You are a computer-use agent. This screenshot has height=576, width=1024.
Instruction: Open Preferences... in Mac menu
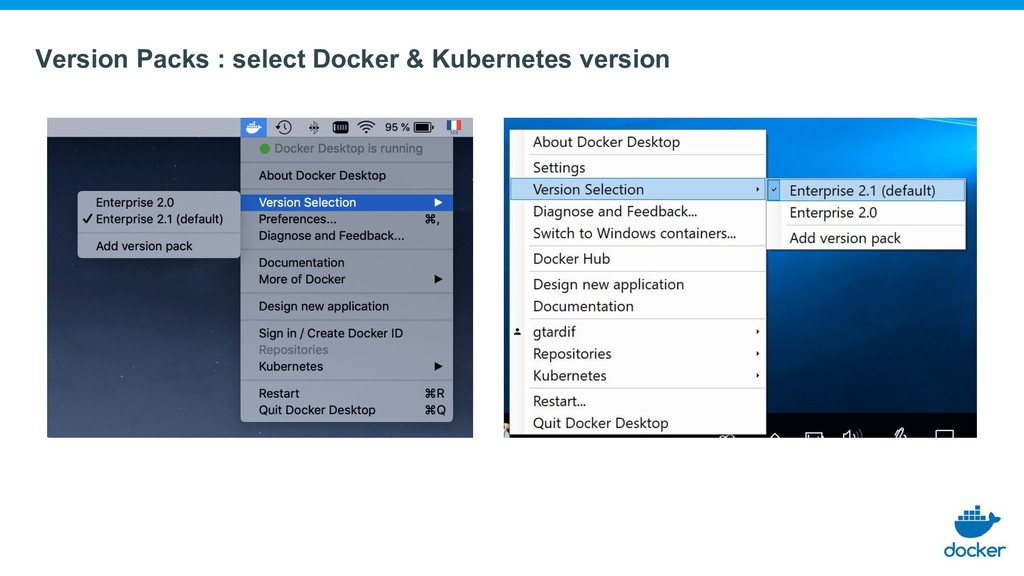tap(347, 219)
